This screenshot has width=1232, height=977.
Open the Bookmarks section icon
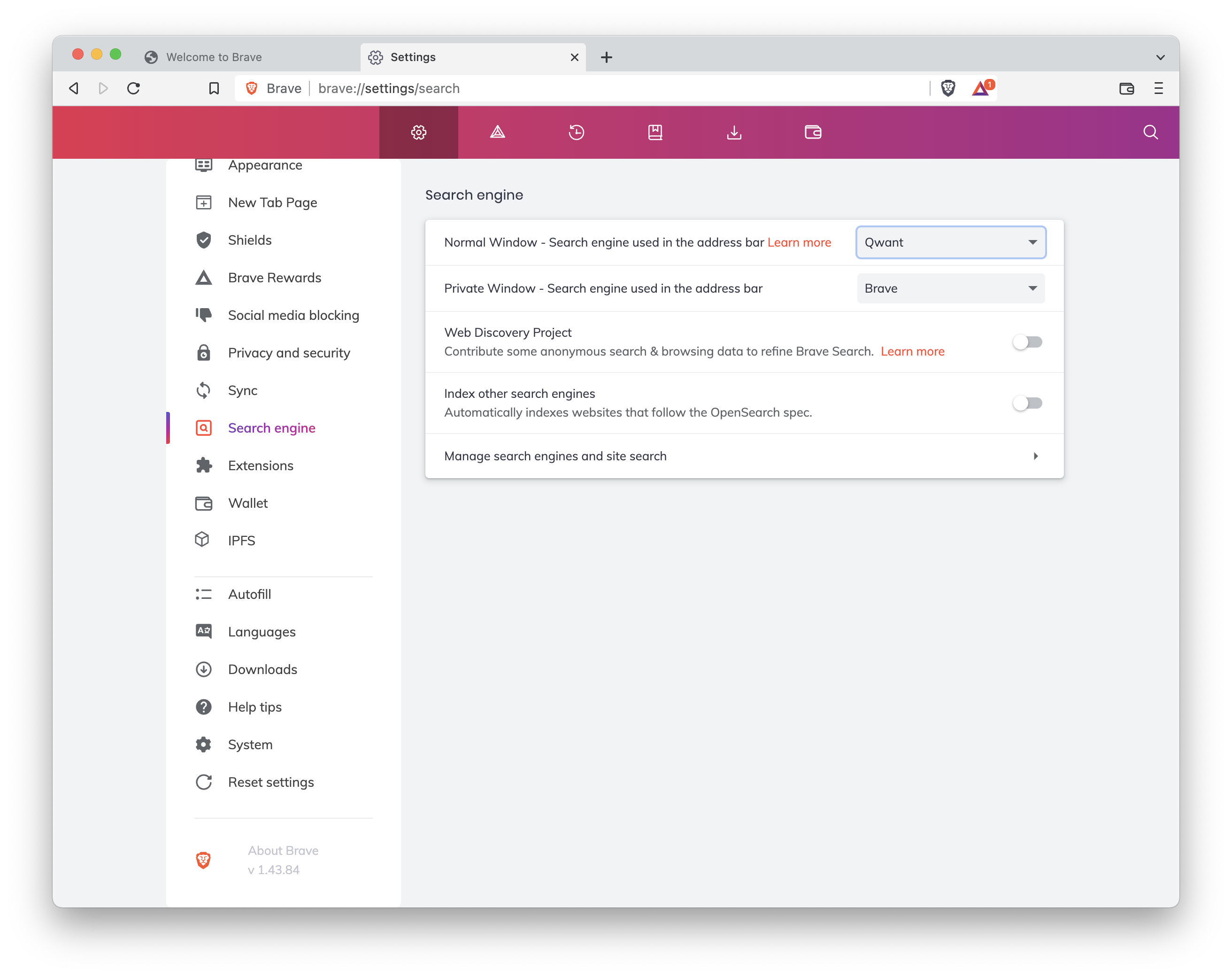point(655,132)
